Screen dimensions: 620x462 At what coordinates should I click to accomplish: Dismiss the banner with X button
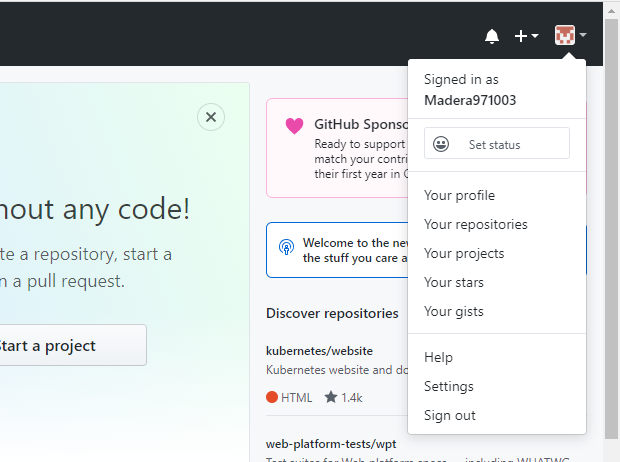point(210,117)
